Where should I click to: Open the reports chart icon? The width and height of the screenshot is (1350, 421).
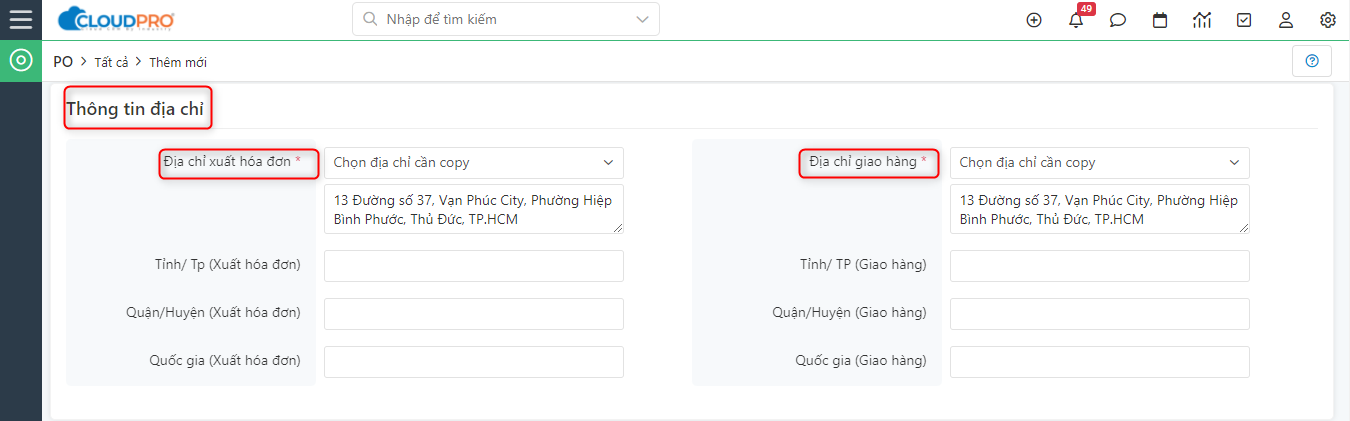1202,20
